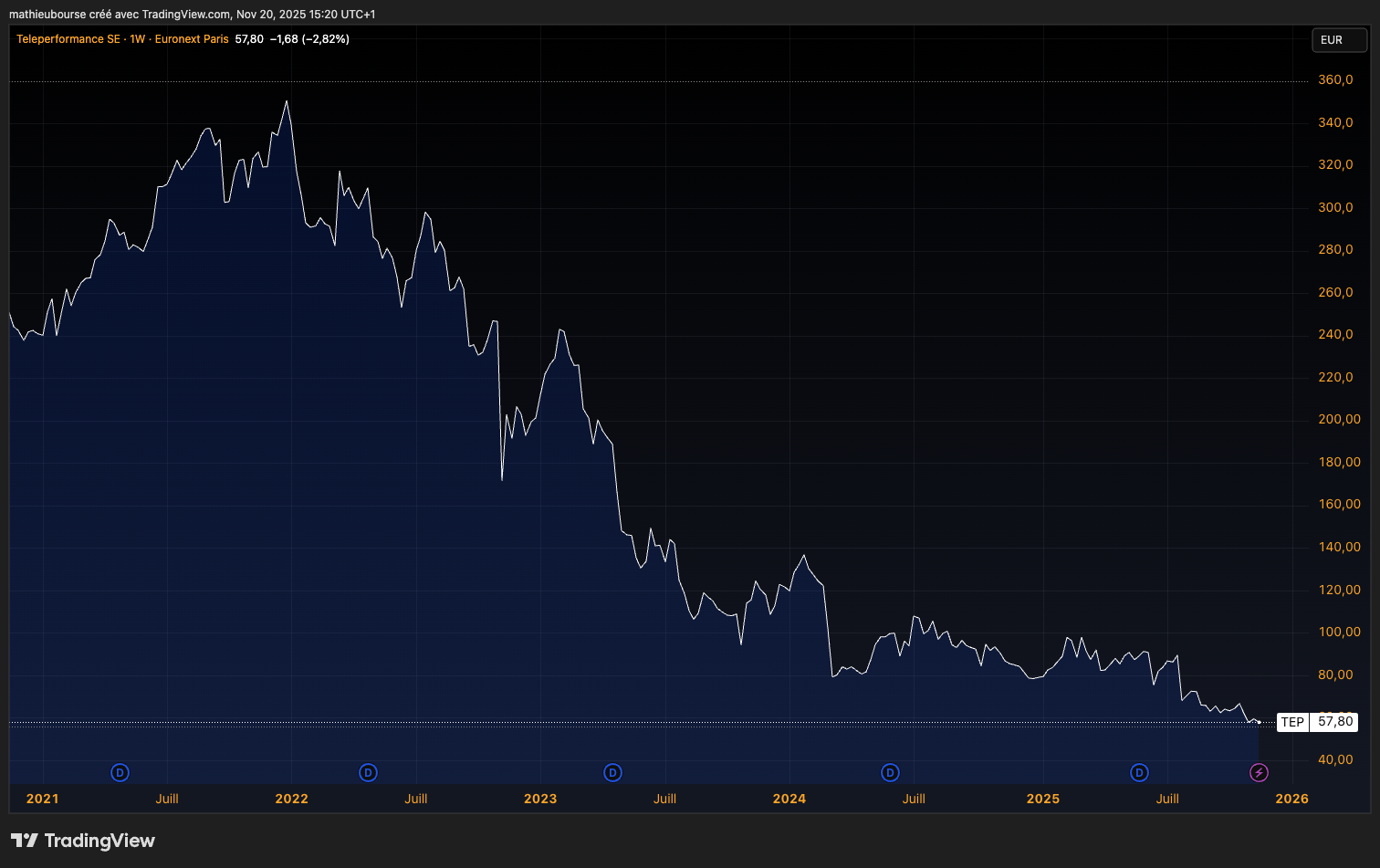Click the 57,80 value in the chart header

point(249,39)
